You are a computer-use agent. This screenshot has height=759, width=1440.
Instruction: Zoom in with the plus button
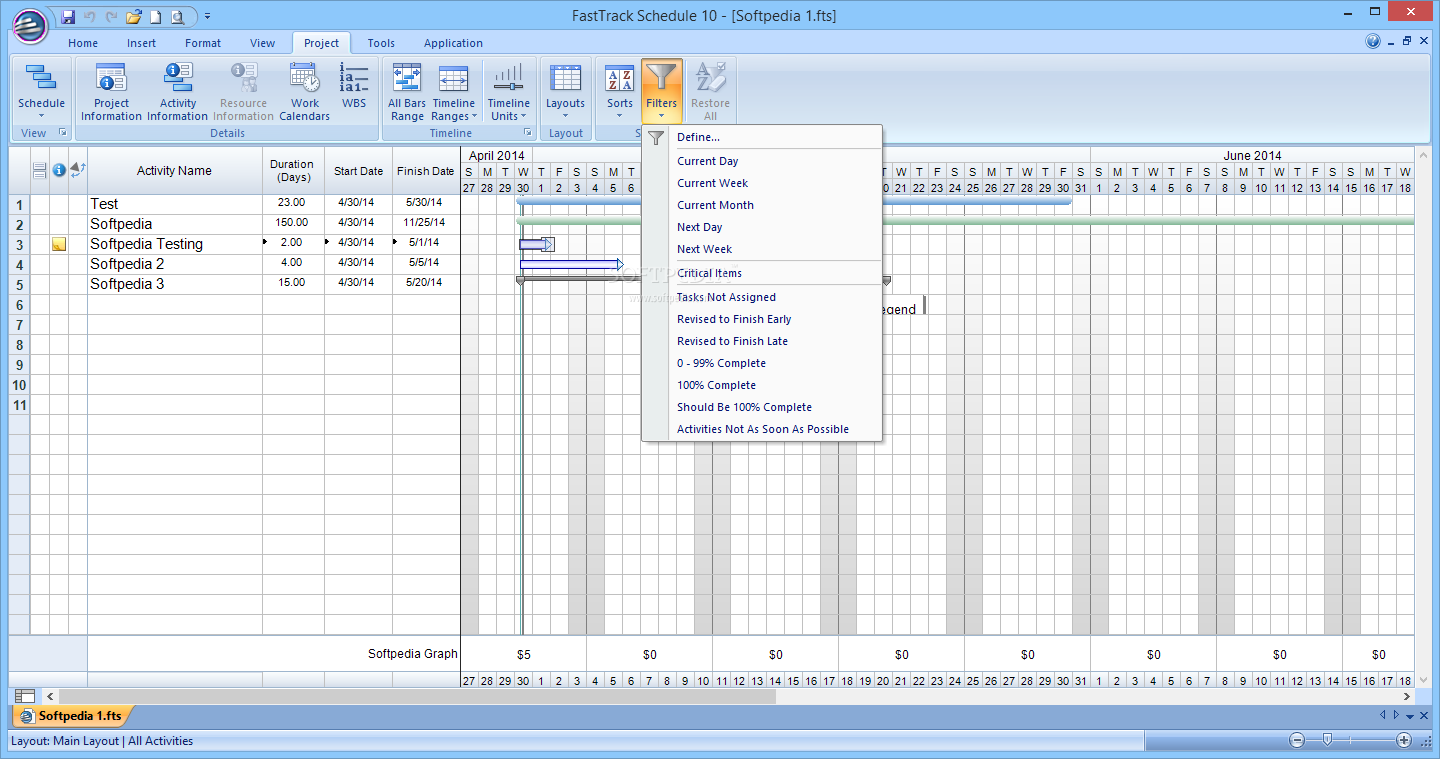coord(1404,740)
